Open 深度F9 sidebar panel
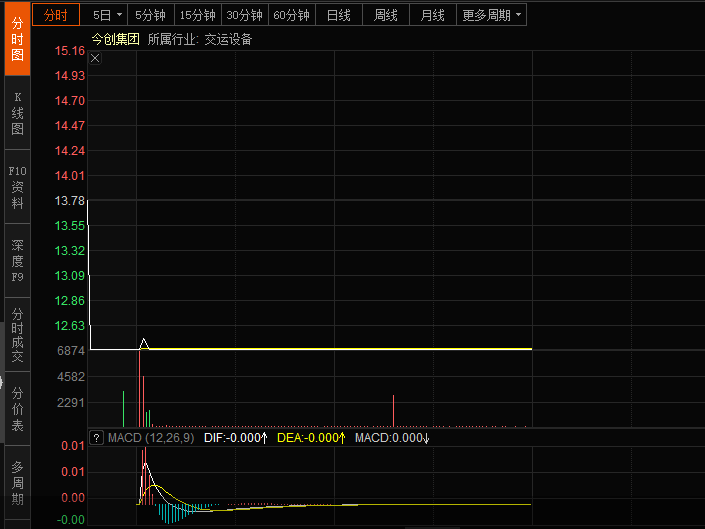 [17, 261]
